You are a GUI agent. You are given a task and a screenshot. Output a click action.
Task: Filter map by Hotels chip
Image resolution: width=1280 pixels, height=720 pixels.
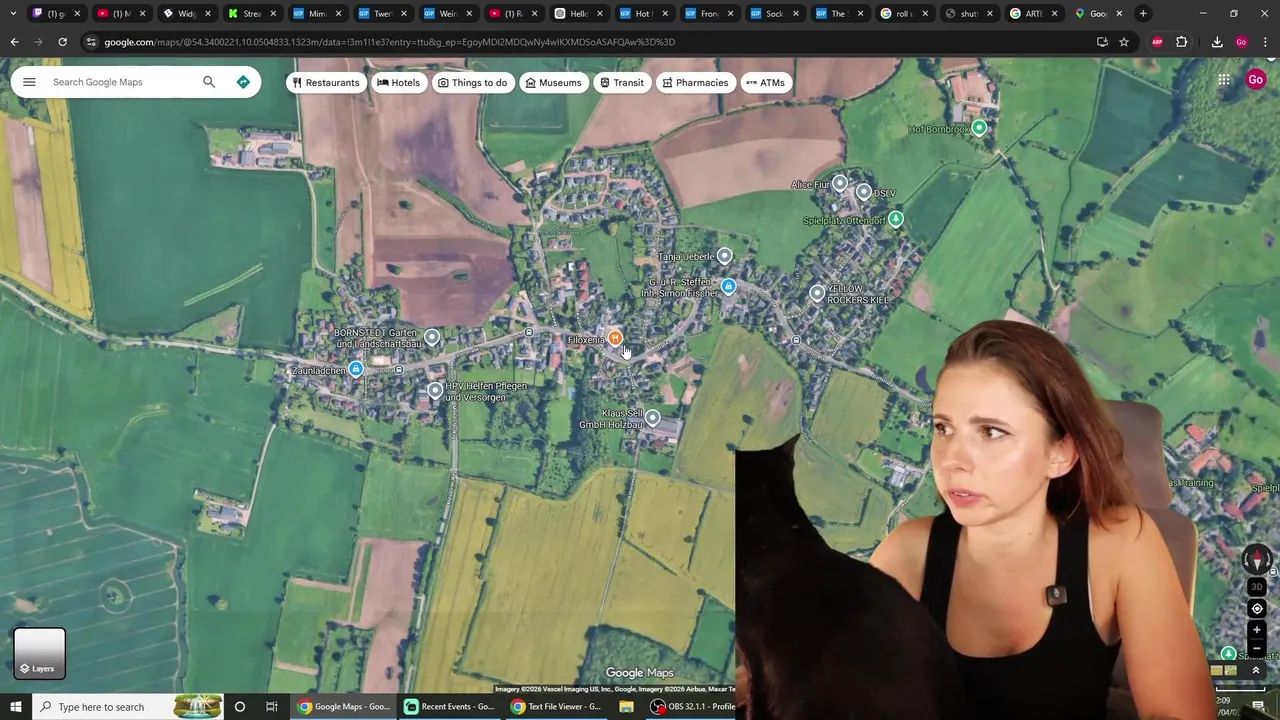click(398, 83)
